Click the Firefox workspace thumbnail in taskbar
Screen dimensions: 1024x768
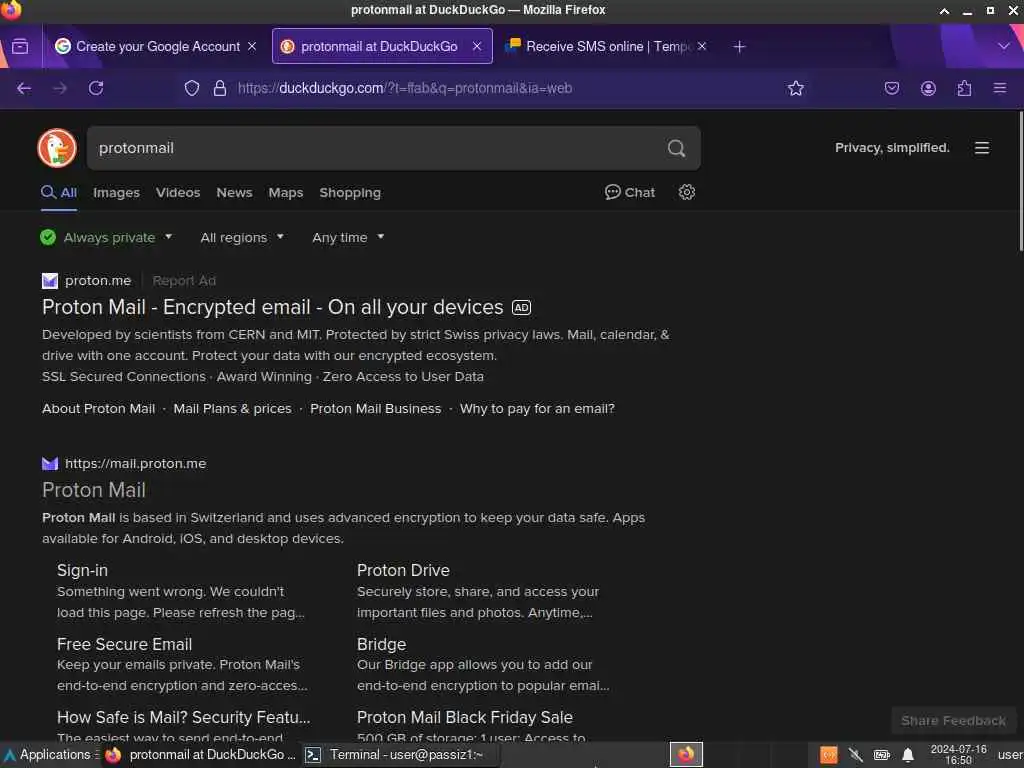[x=686, y=755]
